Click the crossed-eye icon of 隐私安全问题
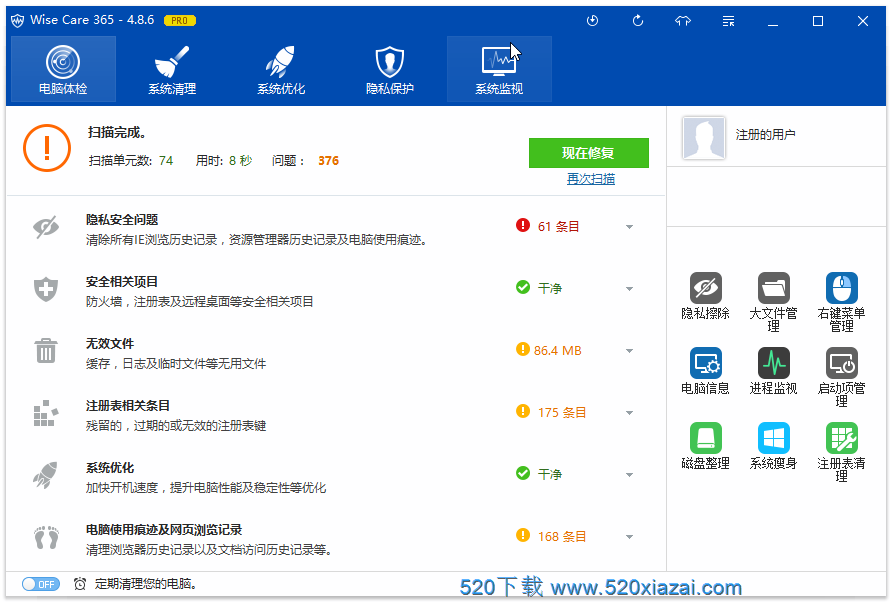 pos(46,228)
